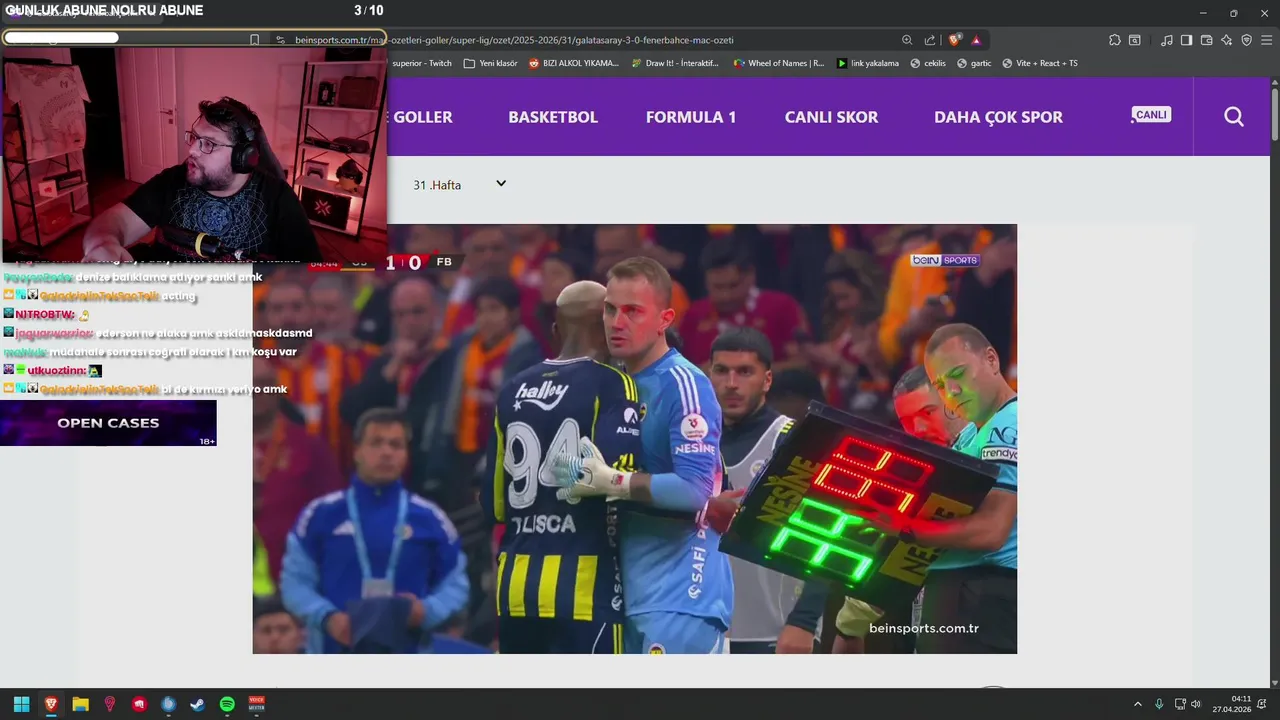This screenshot has height=720, width=1280.
Task: Click chat username NITROBTW
Action: tap(45, 314)
